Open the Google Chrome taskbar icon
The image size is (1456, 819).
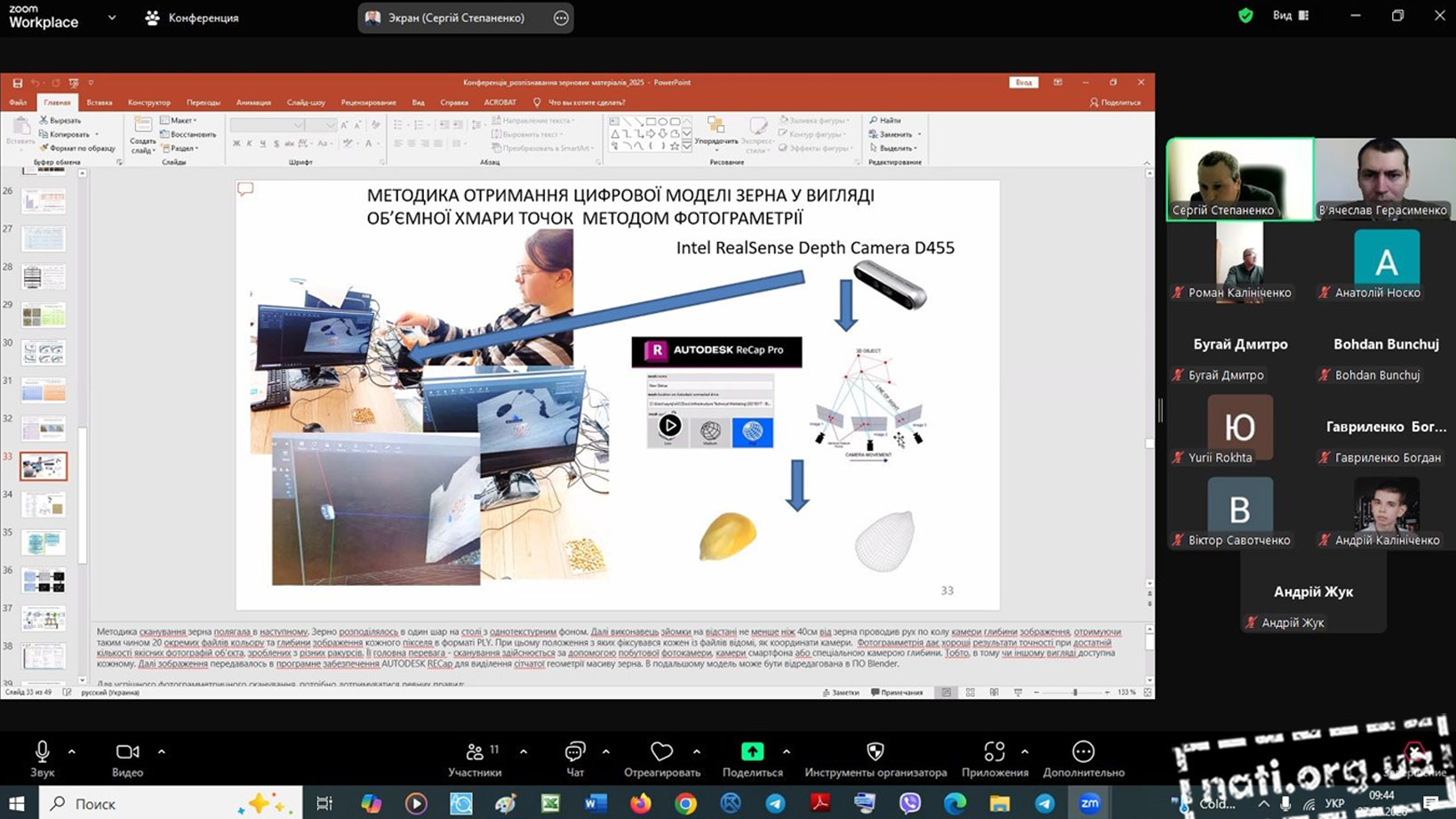point(685,804)
